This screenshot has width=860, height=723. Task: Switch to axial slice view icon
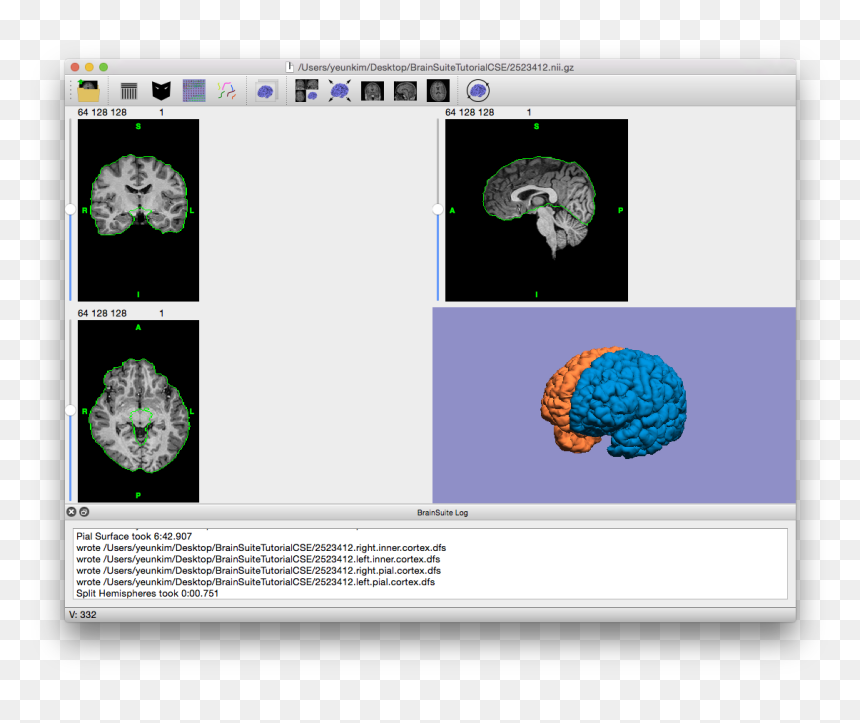(438, 91)
